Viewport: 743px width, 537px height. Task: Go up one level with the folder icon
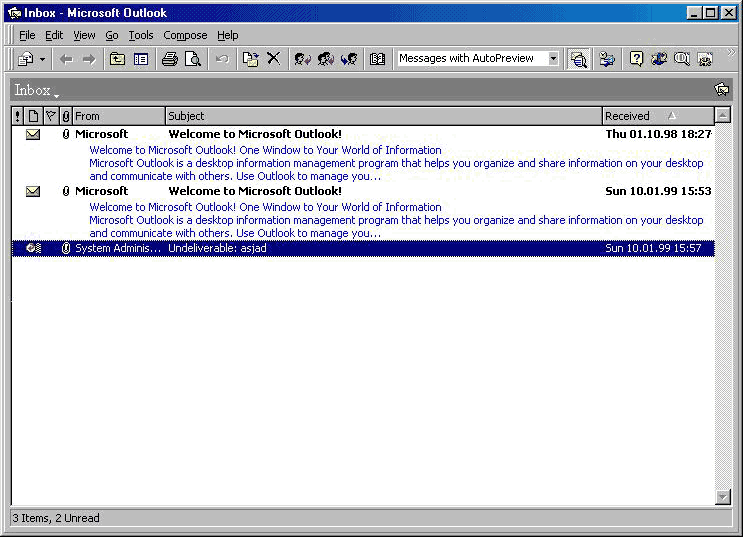pyautogui.click(x=117, y=59)
